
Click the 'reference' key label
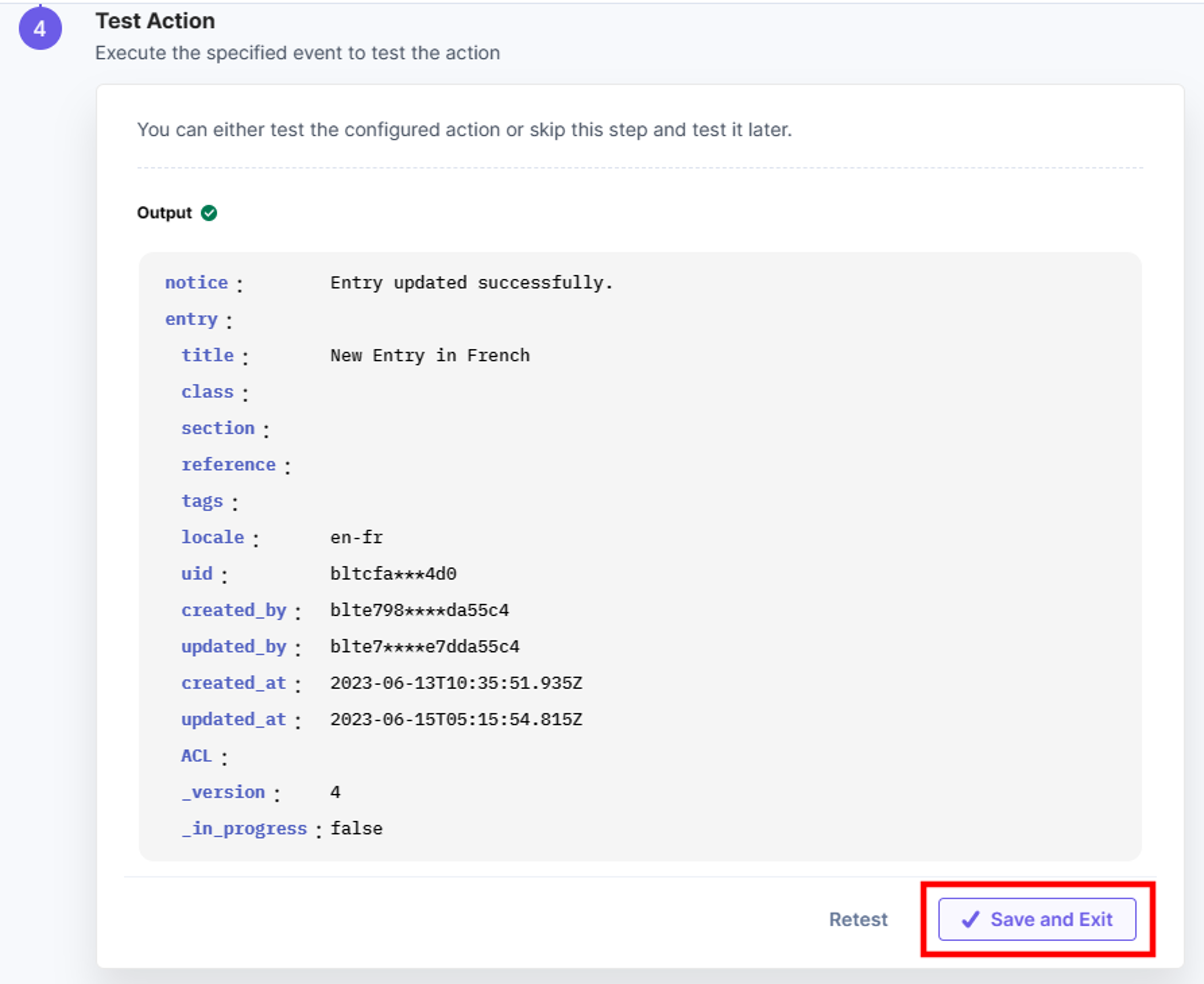tap(229, 464)
